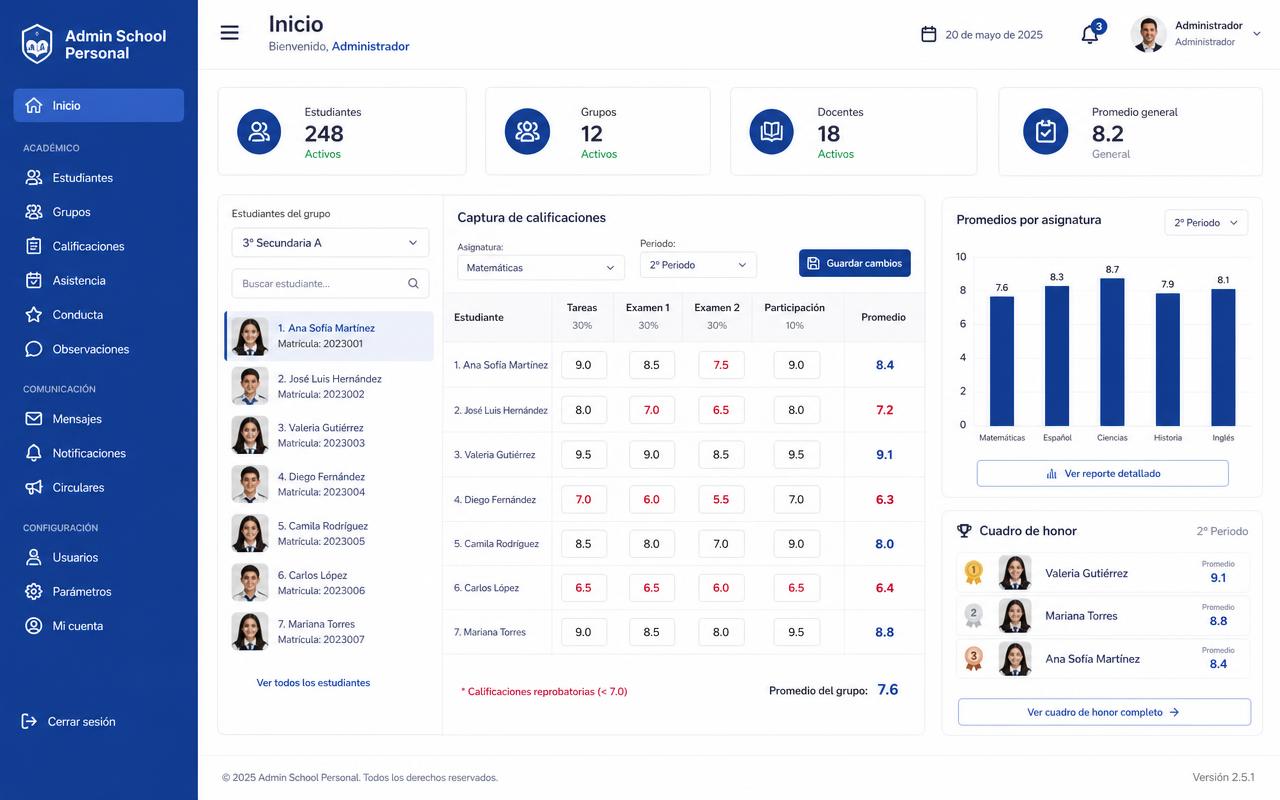Click Ver todos los estudiantes link
Viewport: 1280px width, 800px height.
[x=313, y=683]
